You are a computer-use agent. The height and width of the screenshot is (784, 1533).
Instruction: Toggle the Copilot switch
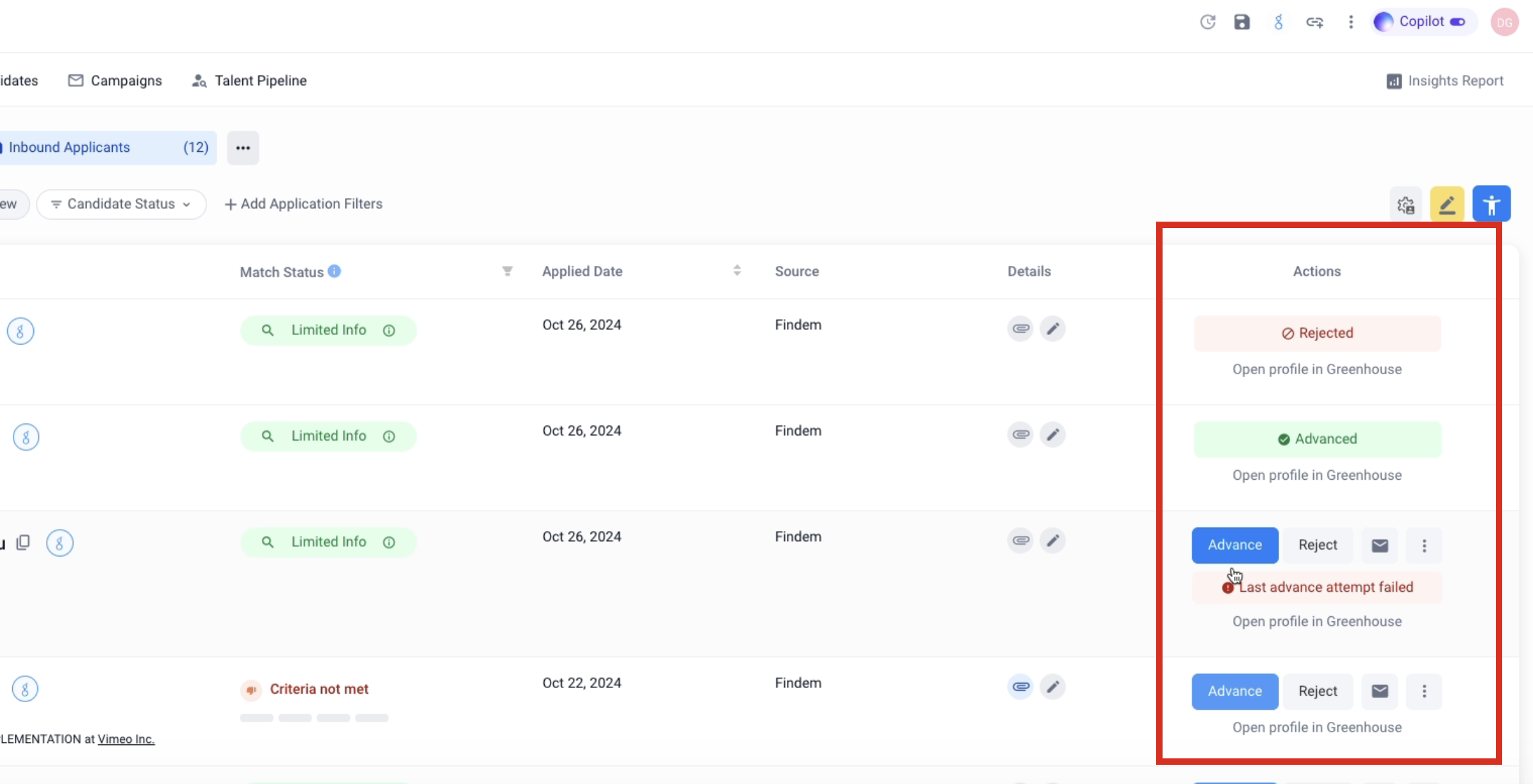[1457, 22]
